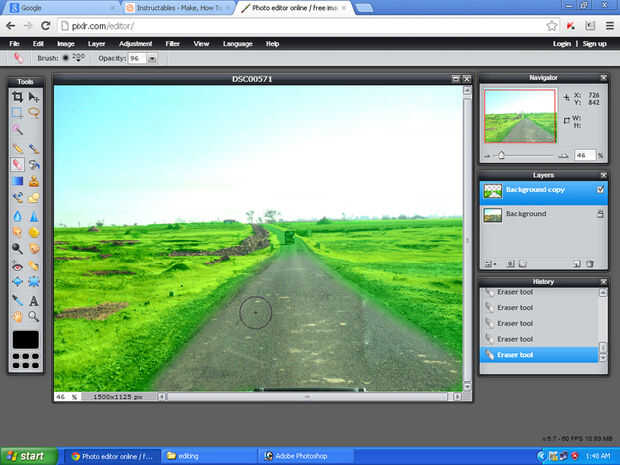This screenshot has height=465, width=620.
Task: Click Navigator zoom-in icon
Action: pos(563,156)
